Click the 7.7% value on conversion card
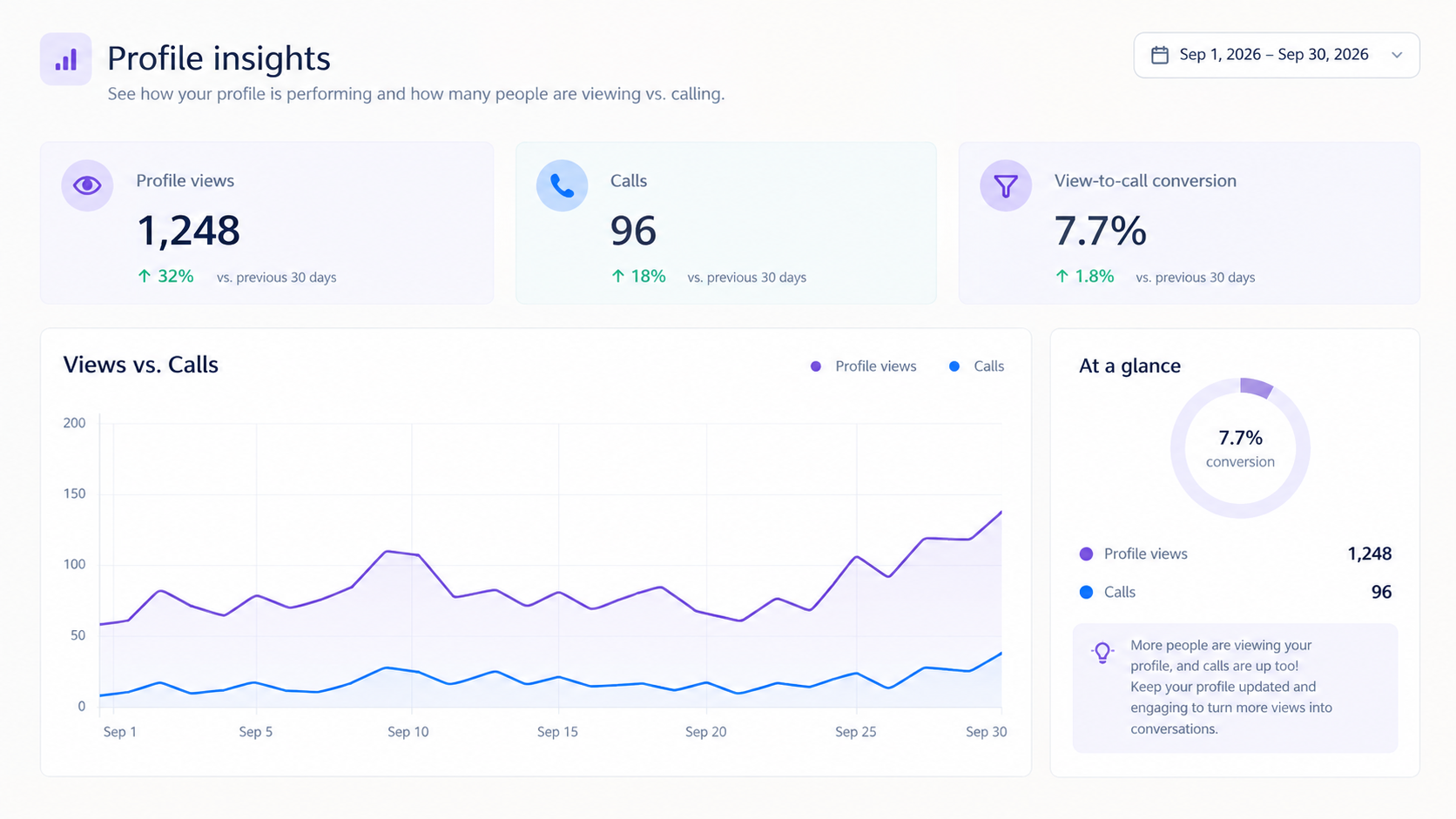 [1100, 231]
